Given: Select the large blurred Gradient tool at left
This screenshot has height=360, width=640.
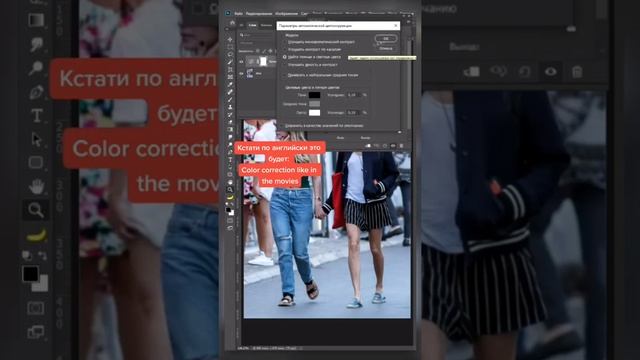Looking at the screenshot, I should point(36,20).
